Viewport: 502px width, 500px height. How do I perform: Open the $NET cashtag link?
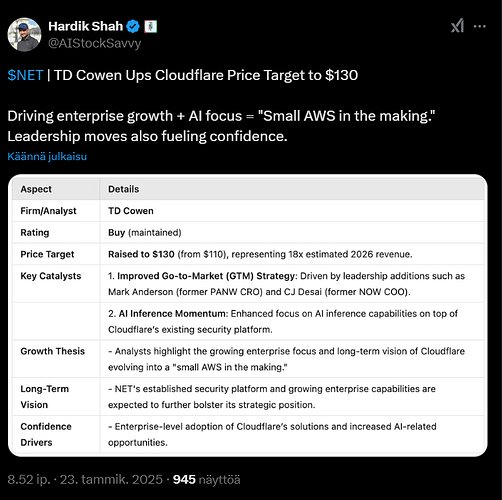tap(25, 75)
